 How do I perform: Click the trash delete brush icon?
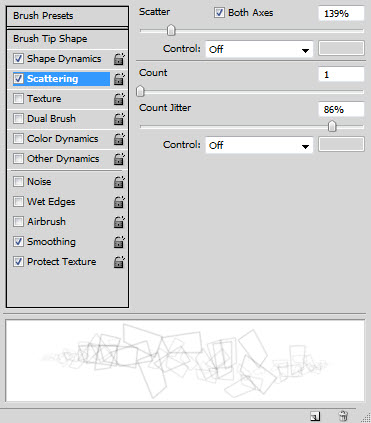pyautogui.click(x=343, y=416)
